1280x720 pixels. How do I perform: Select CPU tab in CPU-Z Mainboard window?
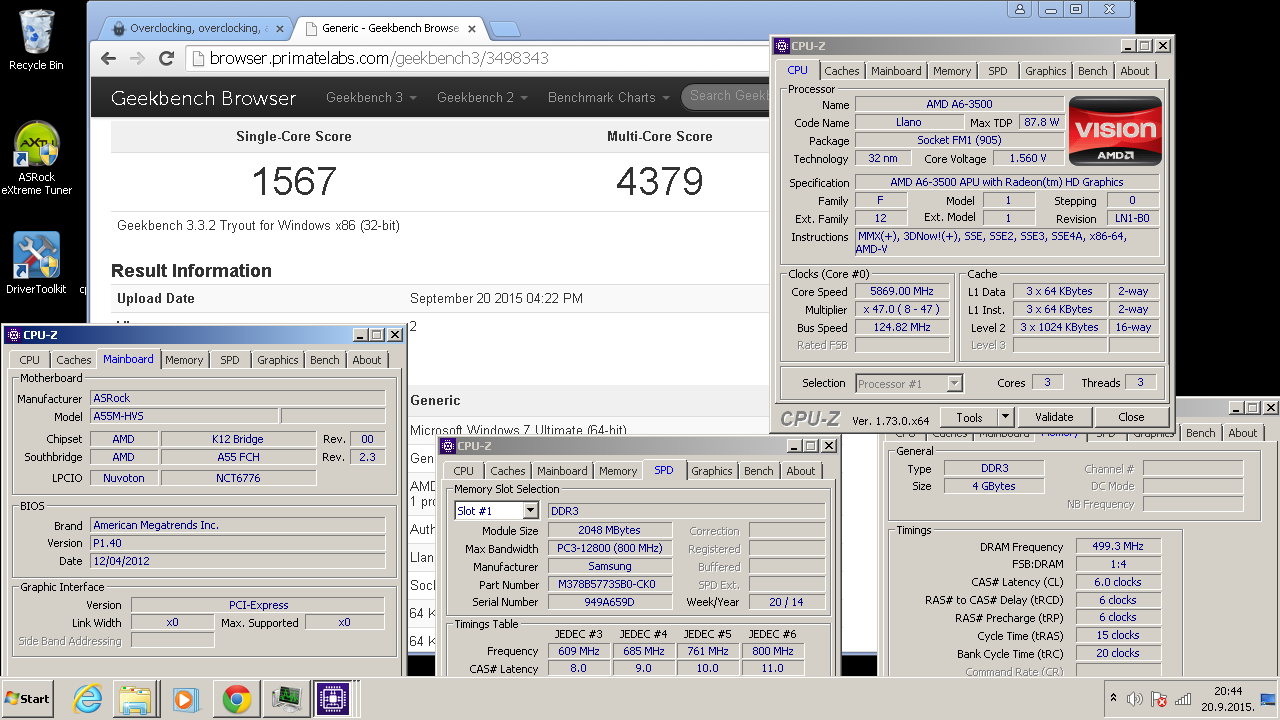(x=30, y=360)
